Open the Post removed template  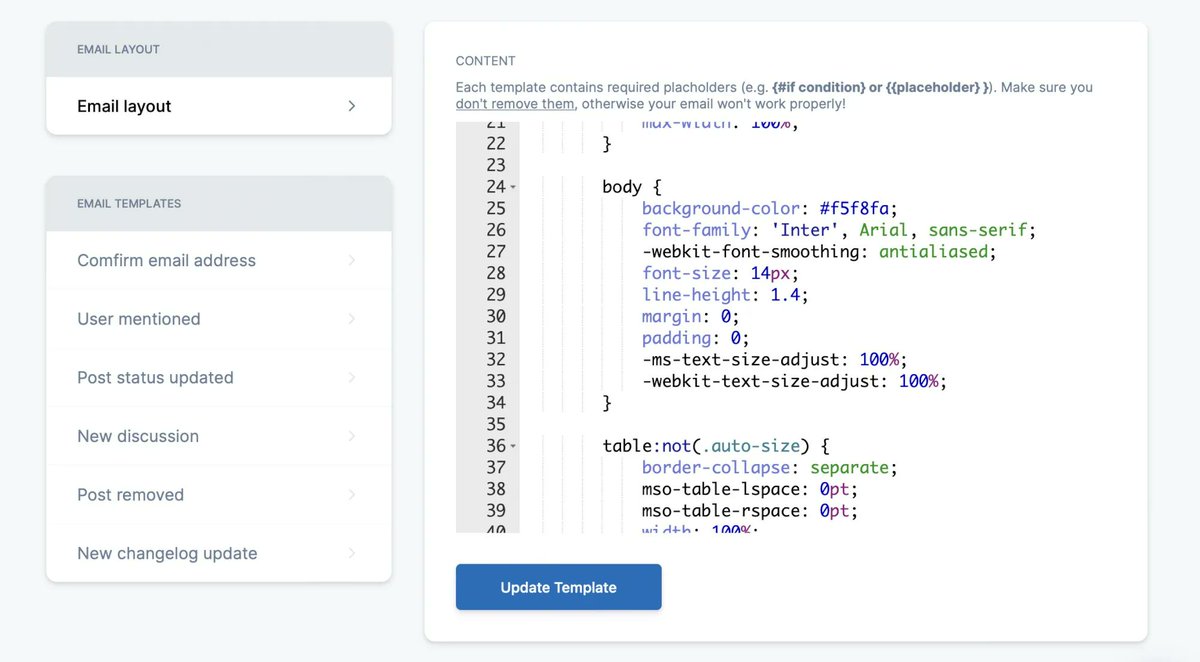tap(218, 495)
